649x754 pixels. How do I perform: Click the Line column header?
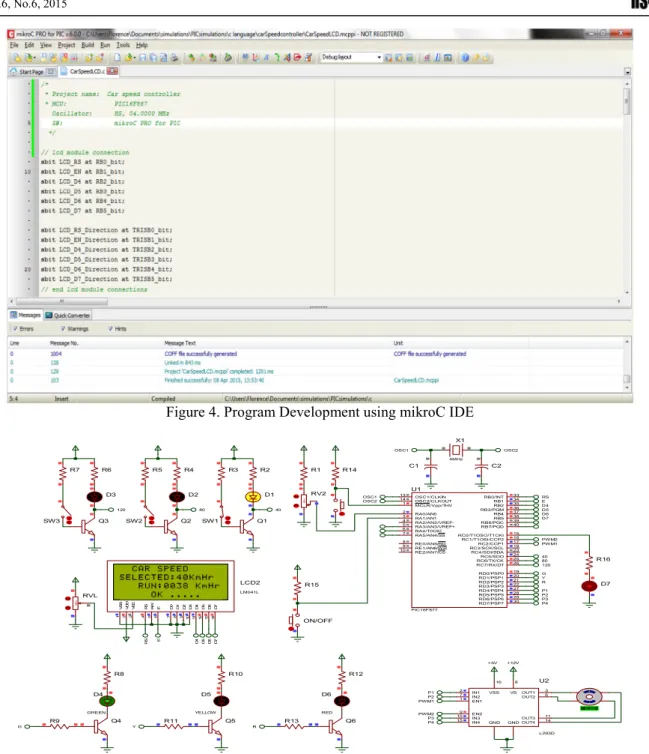click(14, 343)
